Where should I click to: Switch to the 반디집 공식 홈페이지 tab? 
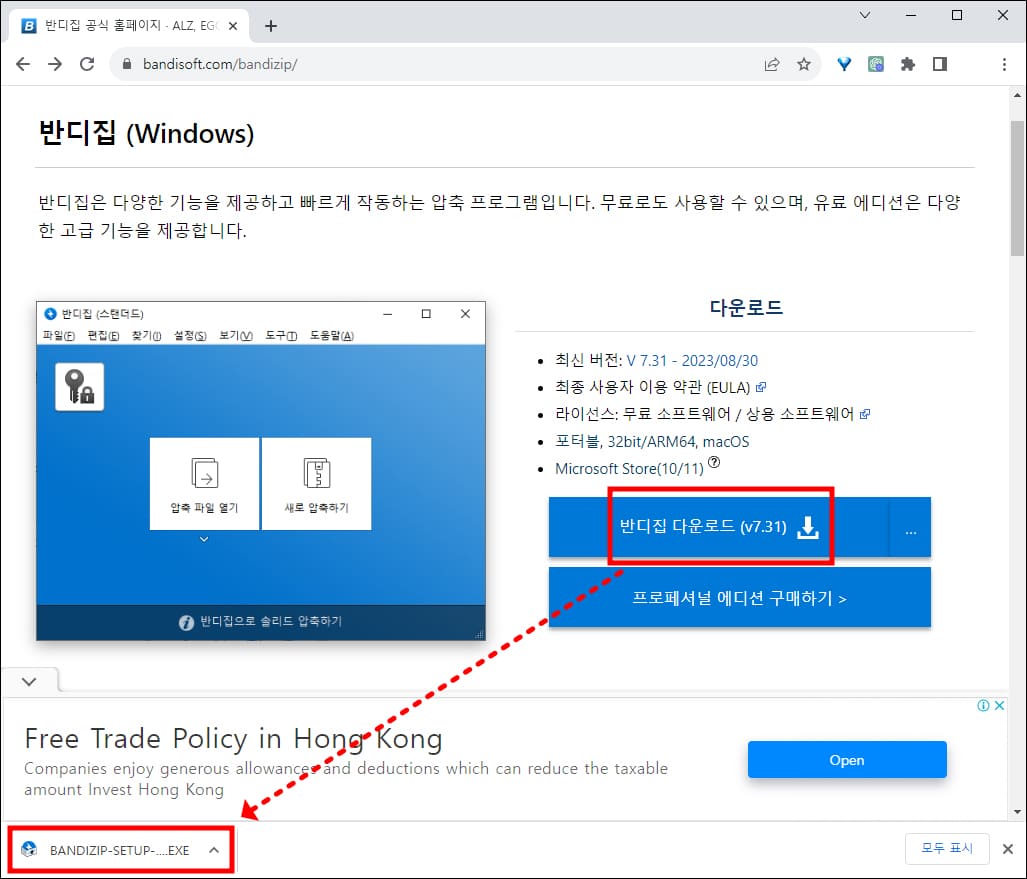tap(120, 25)
